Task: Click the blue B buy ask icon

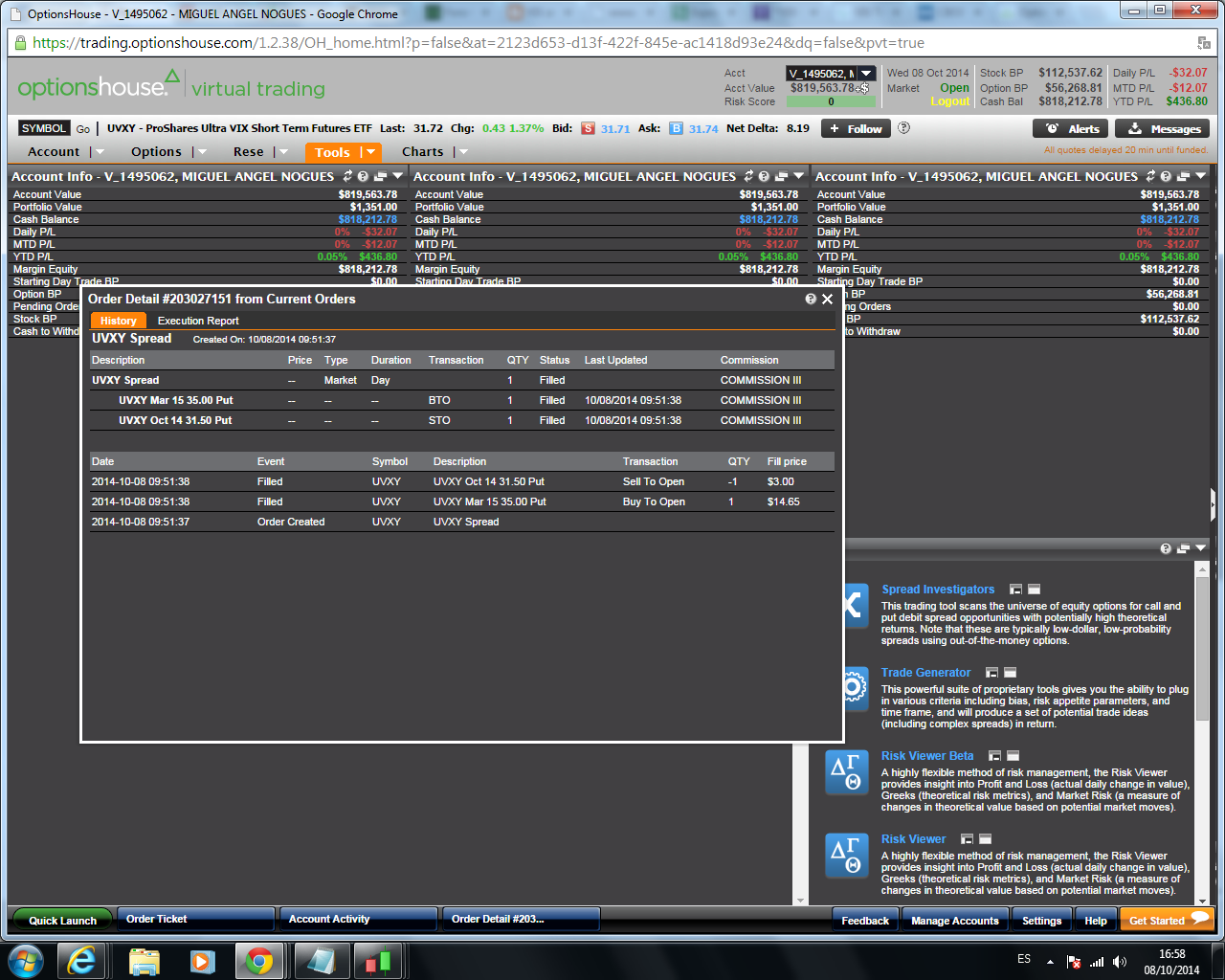Action: tap(676, 128)
